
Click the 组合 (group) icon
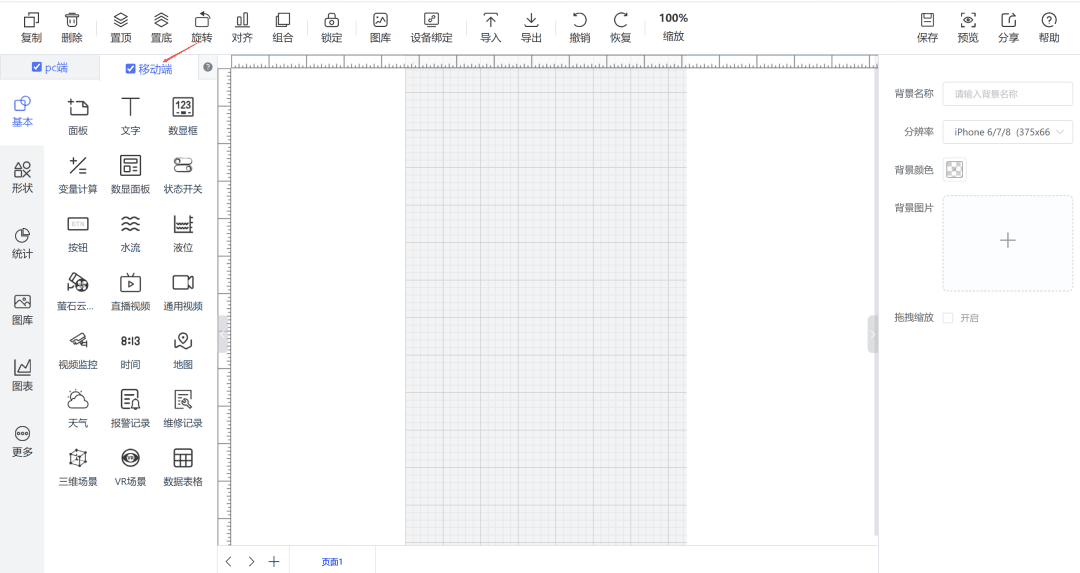pyautogui.click(x=282, y=28)
